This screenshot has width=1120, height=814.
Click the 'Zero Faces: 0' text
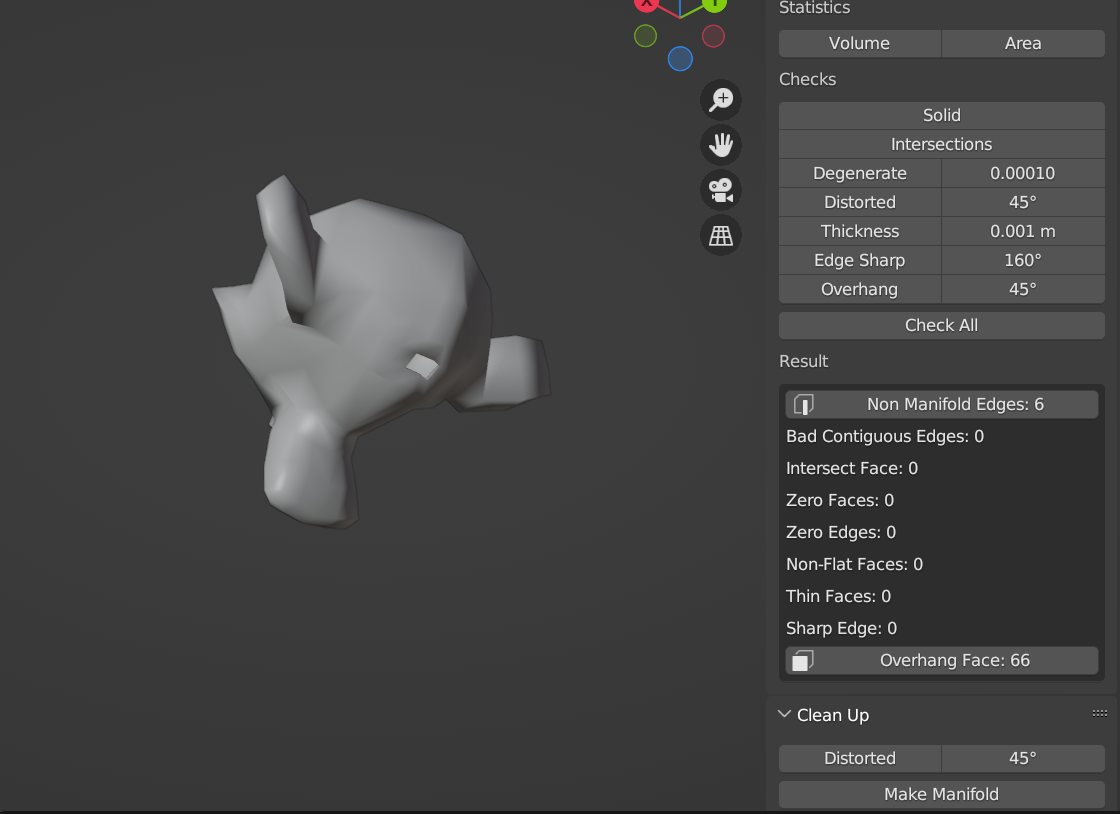840,501
